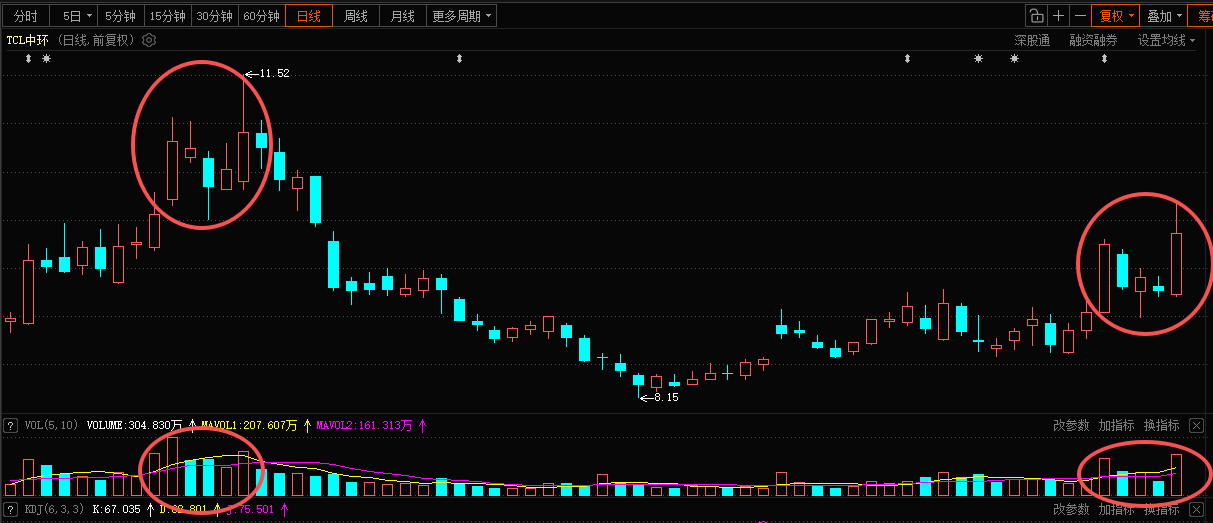1213x523 pixels.
Task: Open the 叠加 overlay dropdown
Action: coord(1164,16)
